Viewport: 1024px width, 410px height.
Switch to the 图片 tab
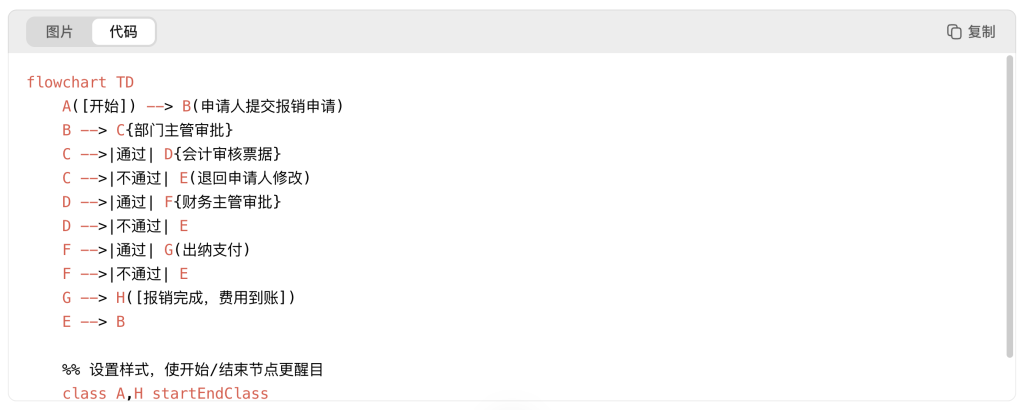click(x=59, y=32)
